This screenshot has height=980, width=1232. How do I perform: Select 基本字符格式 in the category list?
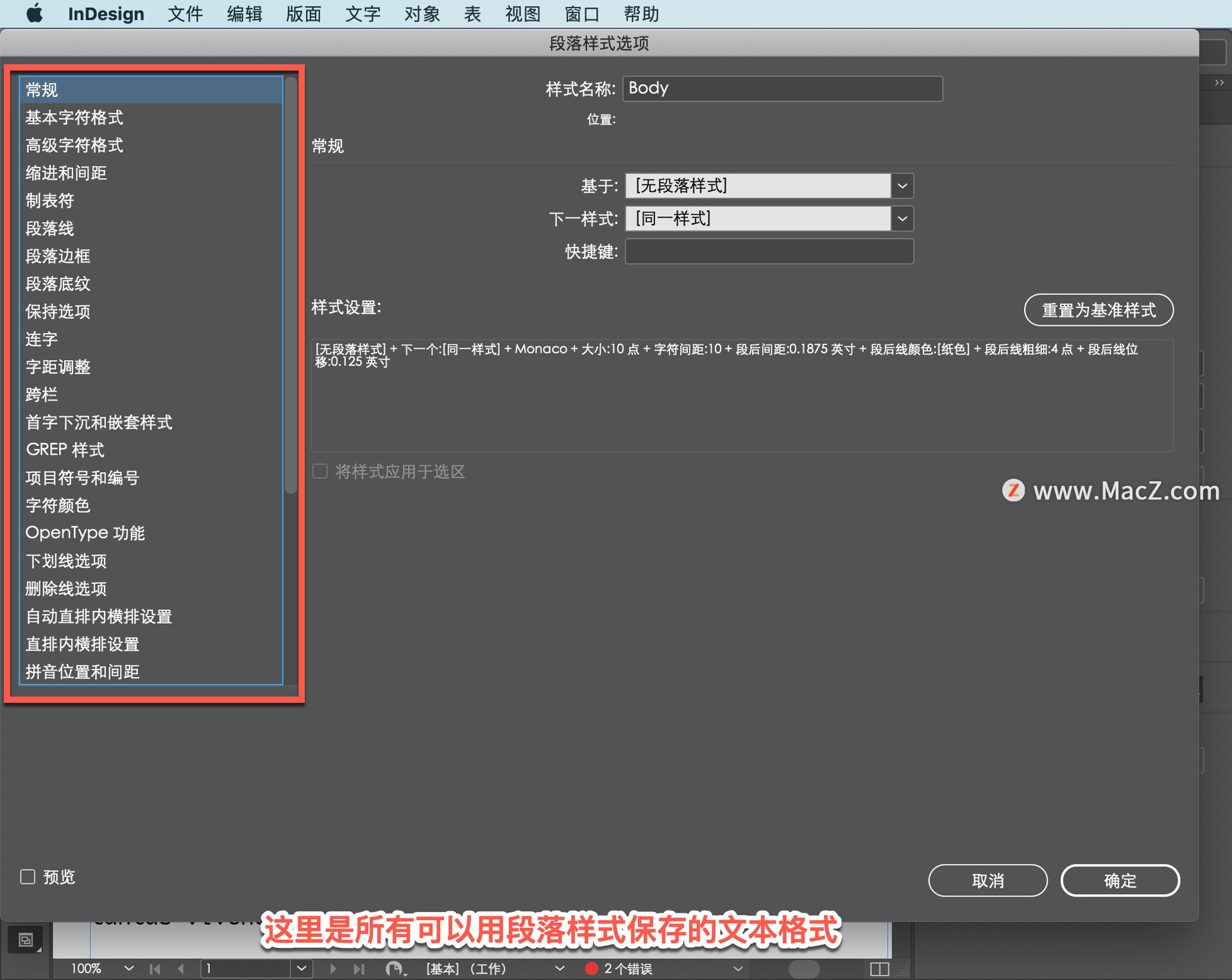tap(74, 117)
